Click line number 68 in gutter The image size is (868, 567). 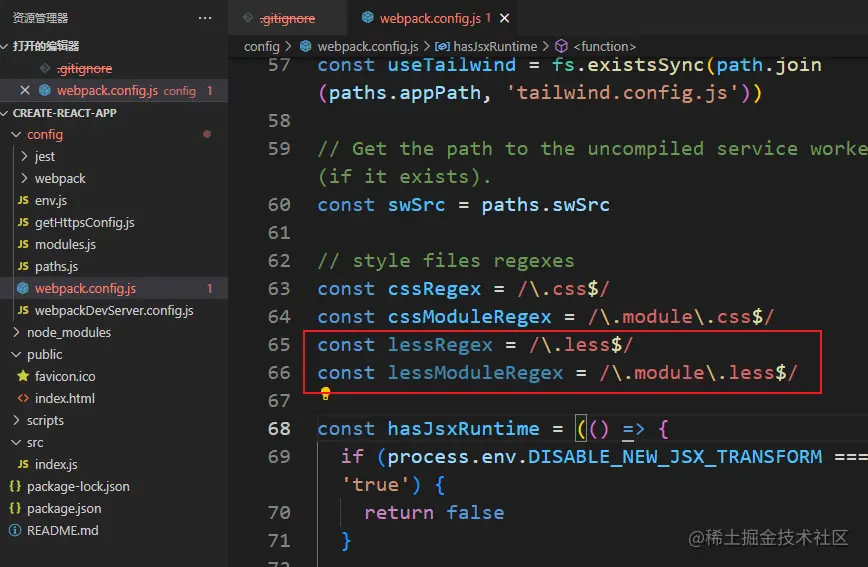tap(279, 429)
